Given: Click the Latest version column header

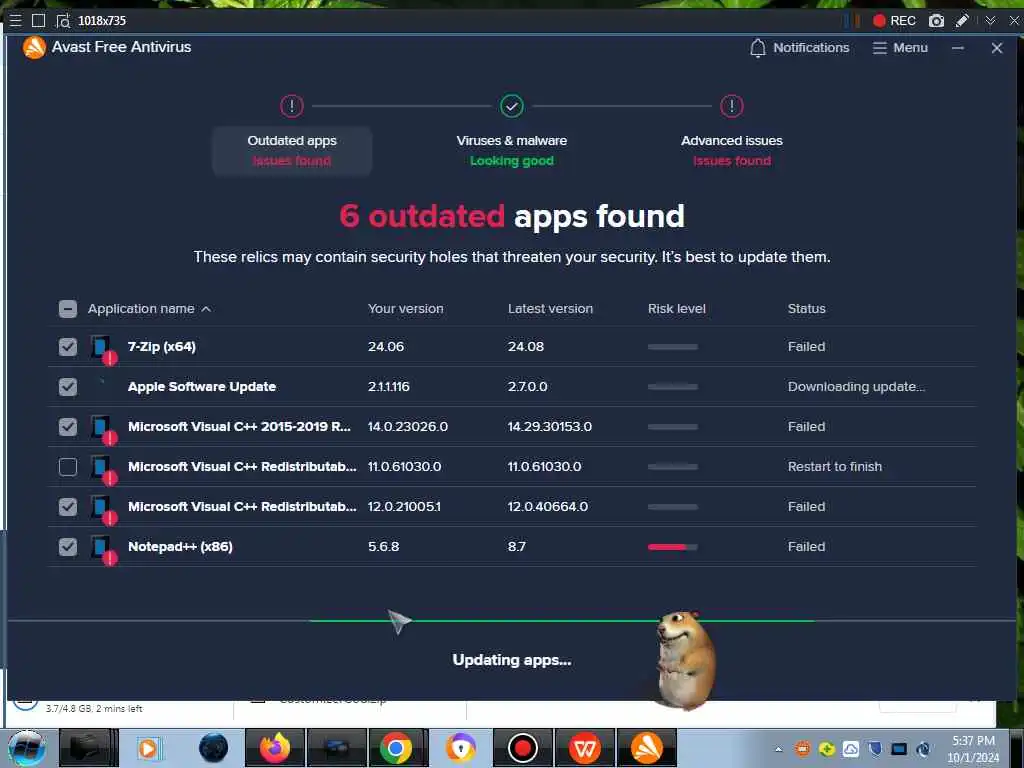Looking at the screenshot, I should coord(551,309).
